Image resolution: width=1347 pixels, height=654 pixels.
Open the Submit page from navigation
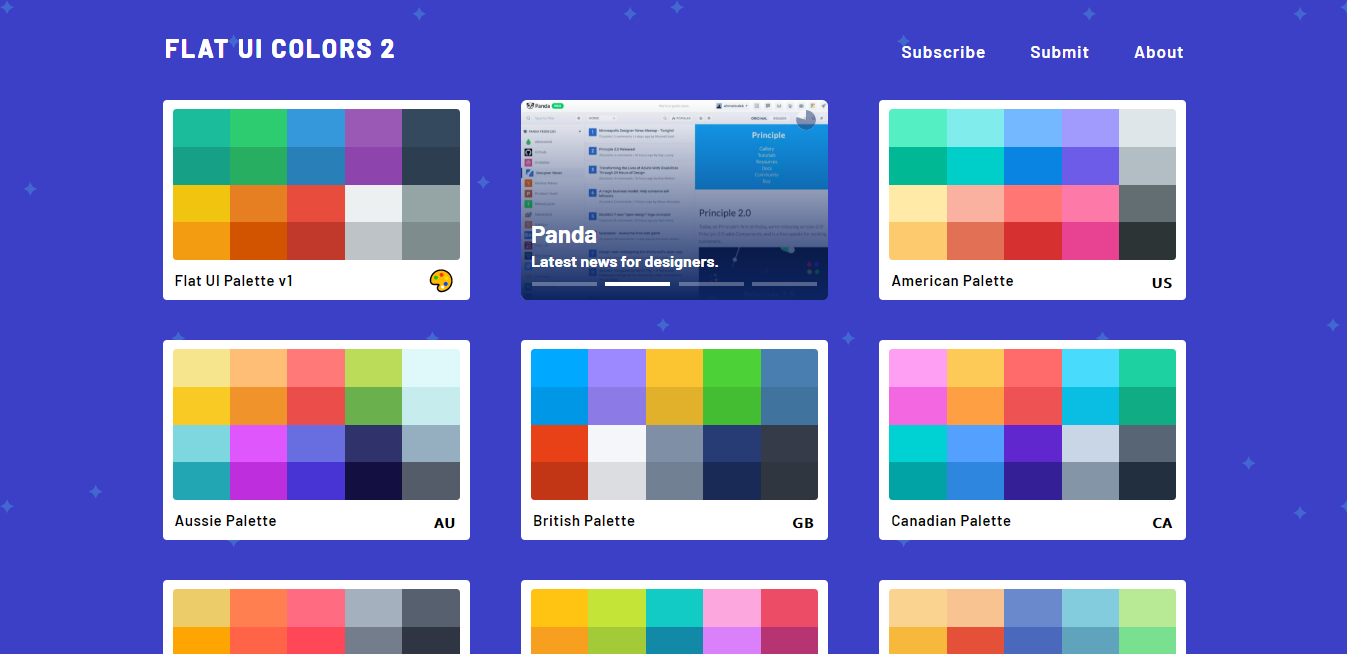click(1059, 52)
